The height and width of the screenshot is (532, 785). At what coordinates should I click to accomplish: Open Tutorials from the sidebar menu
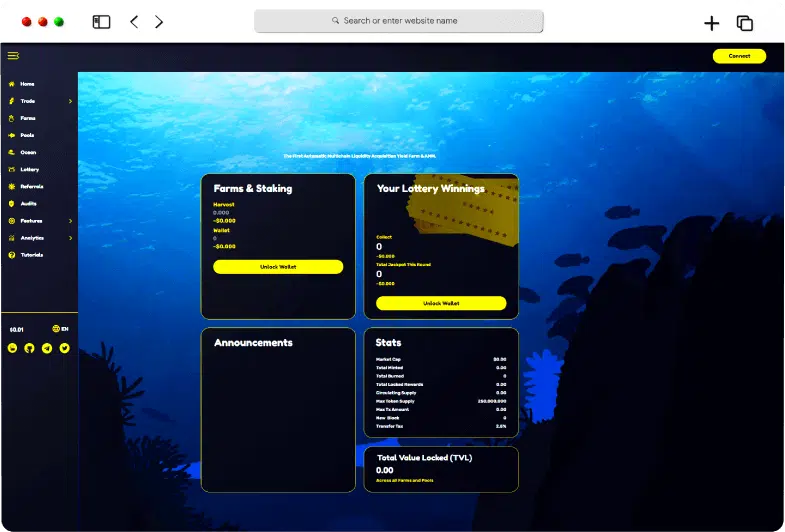click(32, 255)
